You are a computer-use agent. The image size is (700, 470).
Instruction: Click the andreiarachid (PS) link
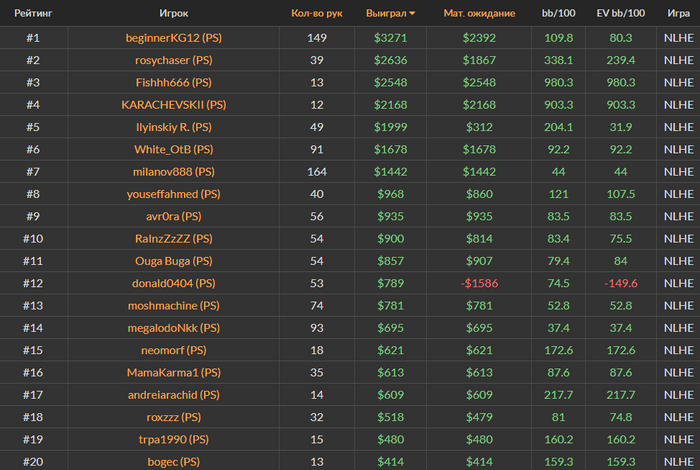[173, 394]
